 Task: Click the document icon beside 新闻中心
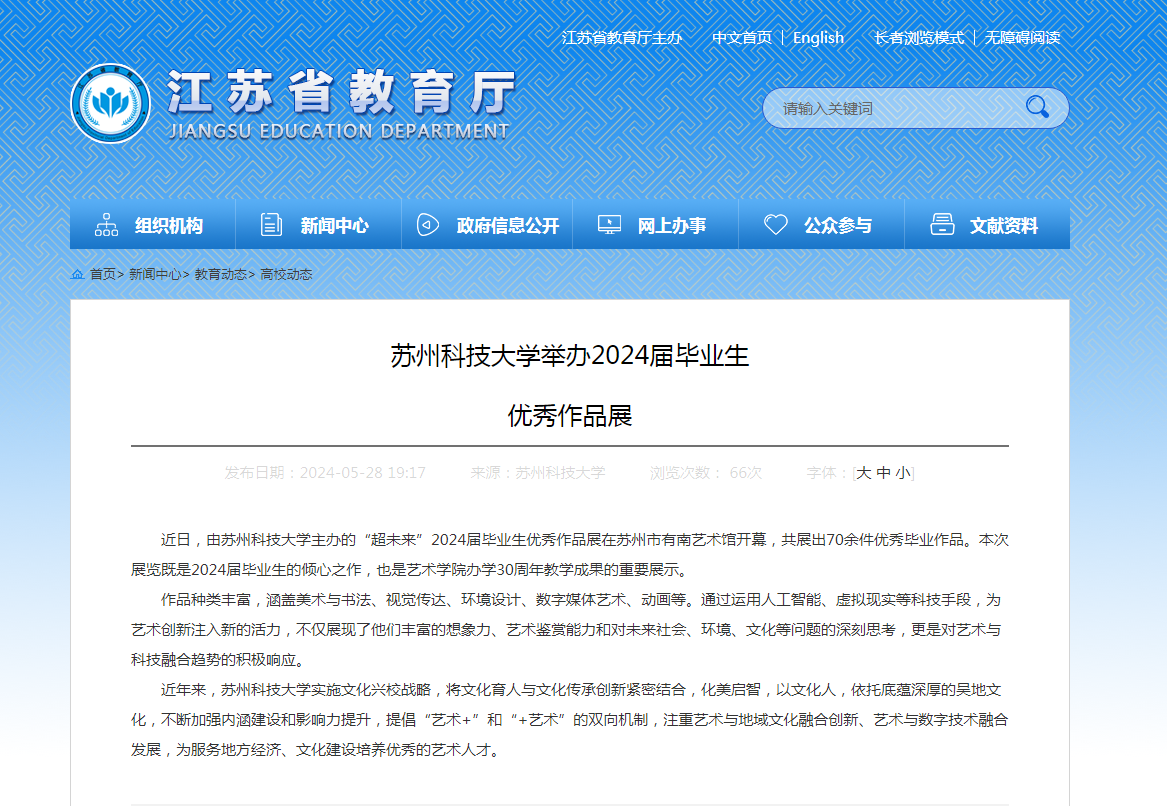pos(271,225)
